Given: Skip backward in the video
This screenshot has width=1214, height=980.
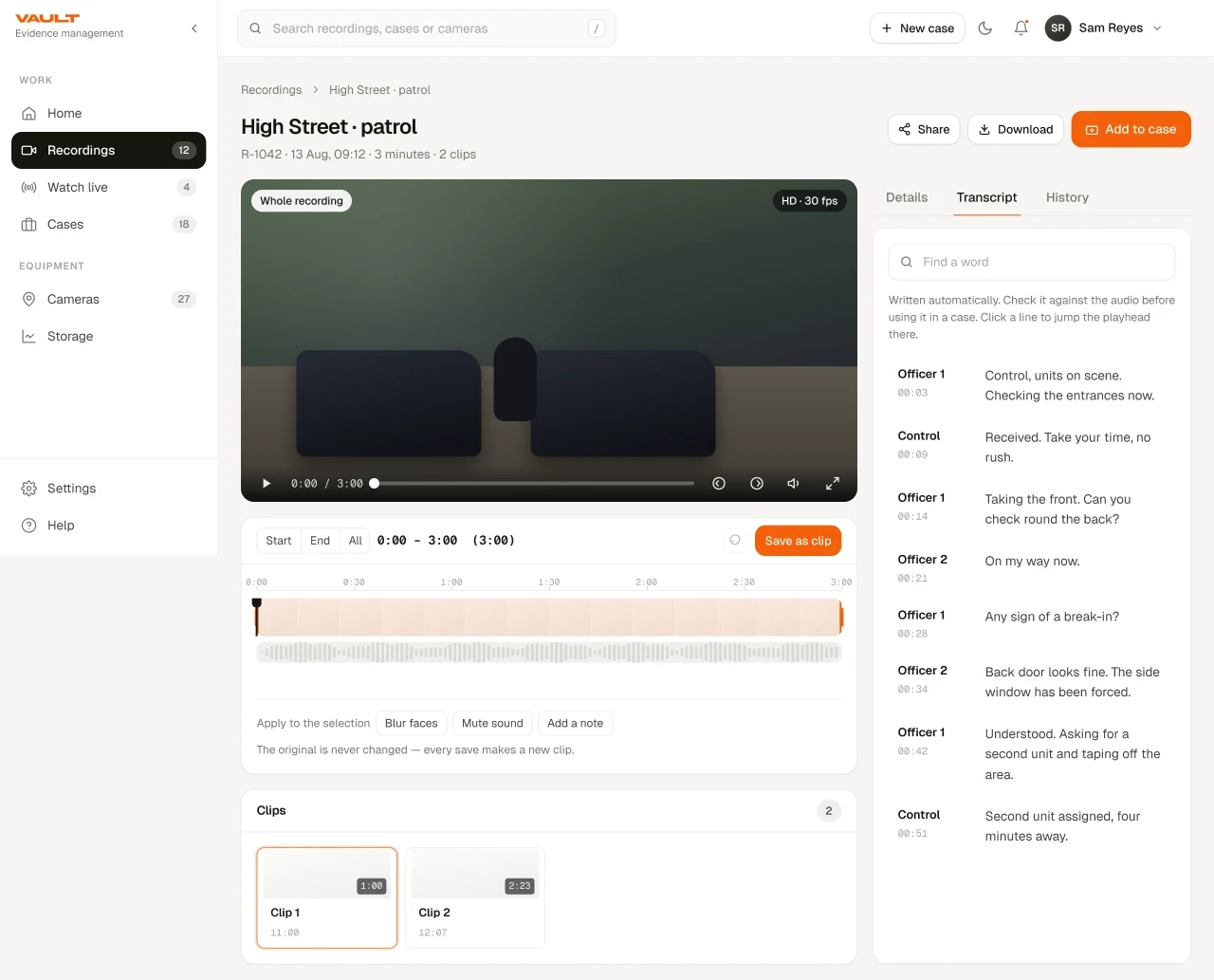Looking at the screenshot, I should pyautogui.click(x=719, y=484).
